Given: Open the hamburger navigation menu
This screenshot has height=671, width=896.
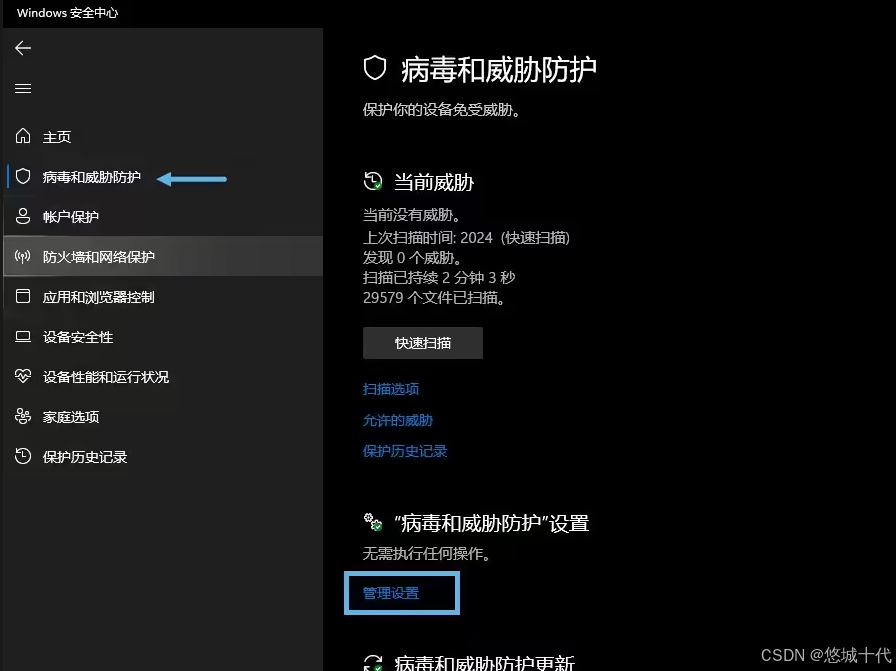Looking at the screenshot, I should tap(23, 89).
